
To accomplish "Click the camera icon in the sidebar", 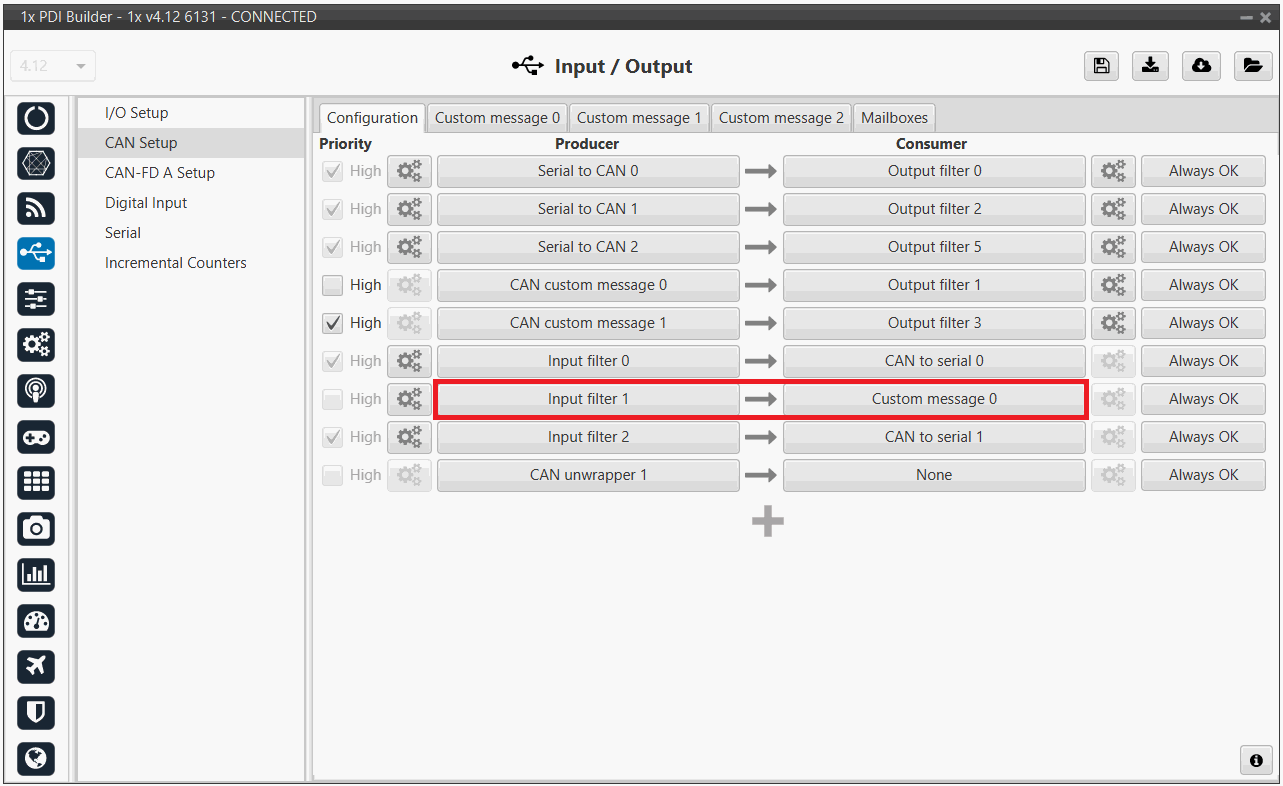I will click(x=36, y=528).
